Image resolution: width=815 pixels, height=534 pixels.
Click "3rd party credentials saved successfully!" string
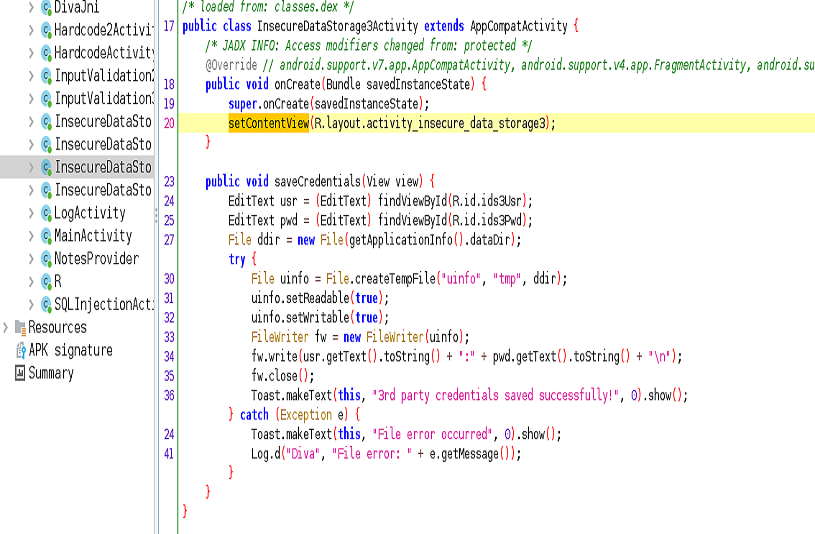496,396
